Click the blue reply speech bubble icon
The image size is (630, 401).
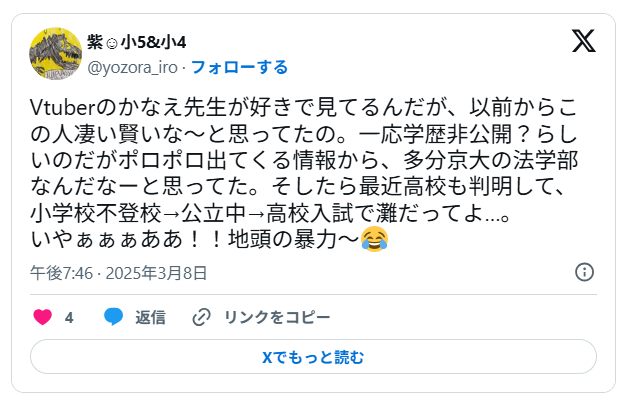[114, 317]
